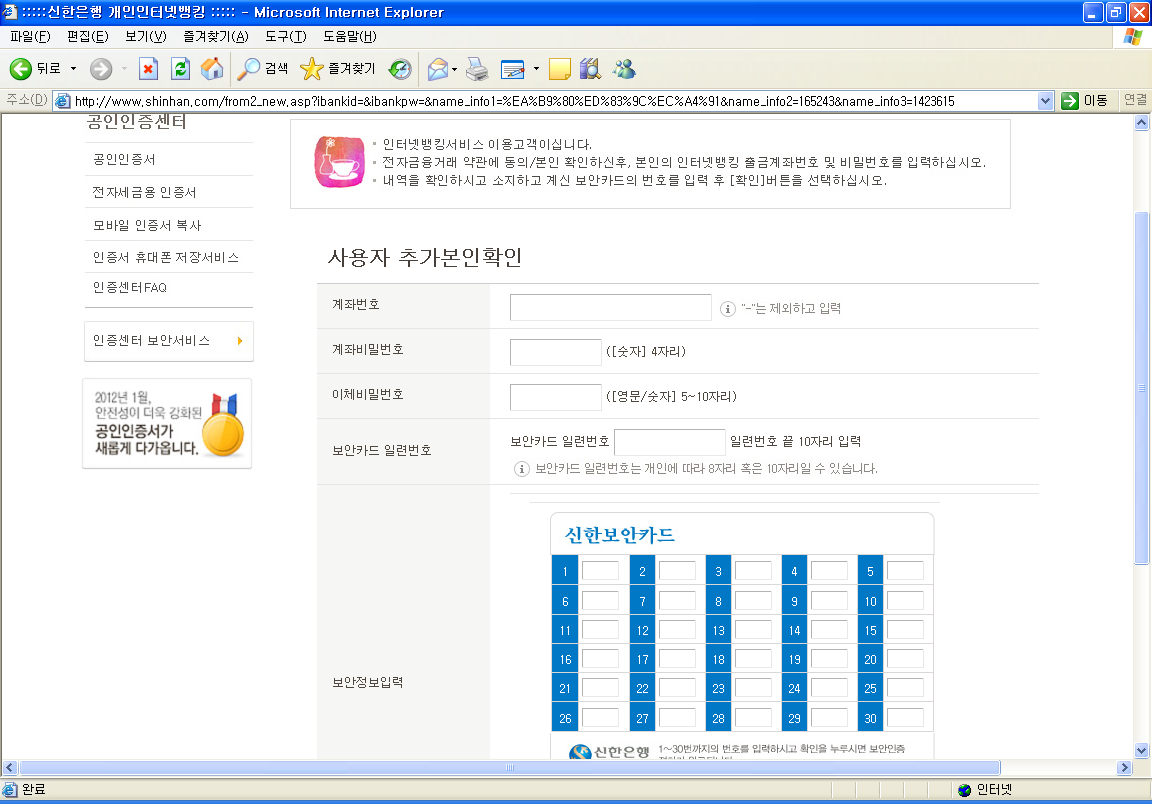The image size is (1152, 811).
Task: Open Favorites star icon
Action: [312, 69]
